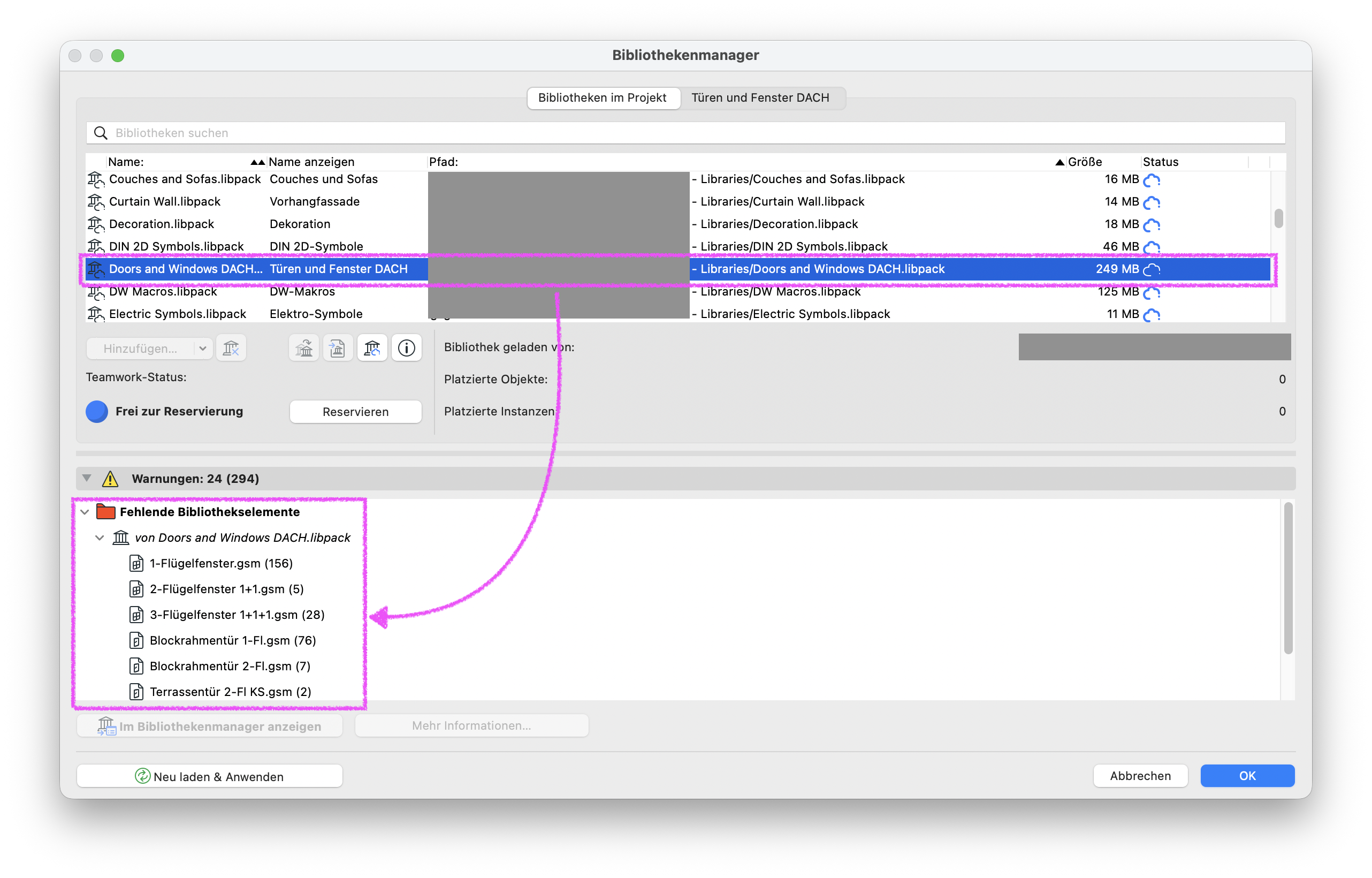Click the library refresh arrow icon button
This screenshot has width=1372, height=878.
[304, 348]
